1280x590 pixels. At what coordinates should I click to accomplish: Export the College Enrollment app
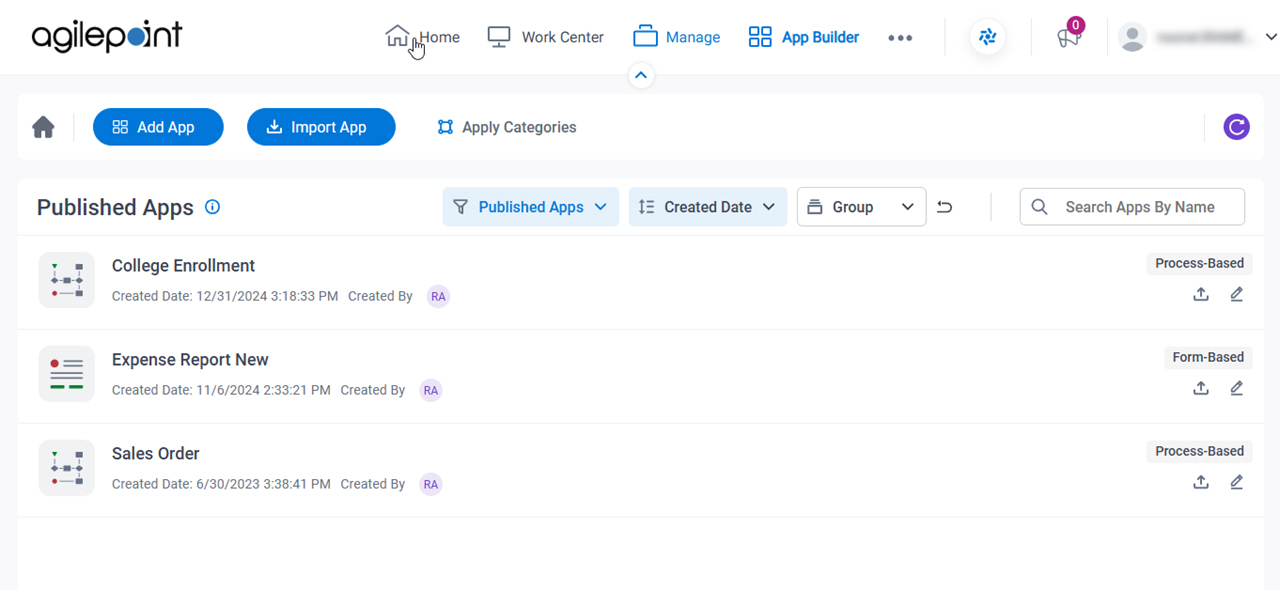(x=1201, y=294)
